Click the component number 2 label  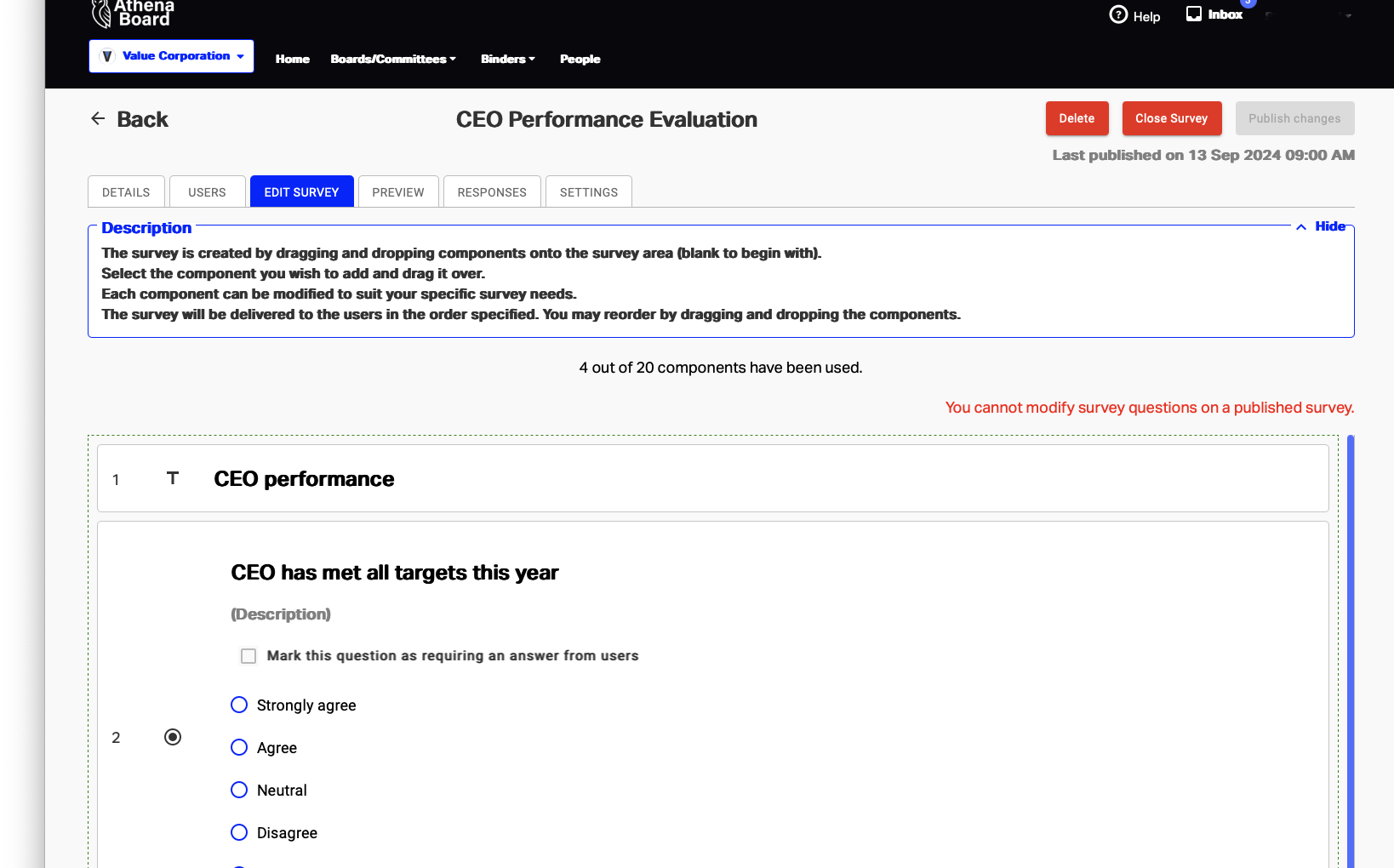point(116,738)
